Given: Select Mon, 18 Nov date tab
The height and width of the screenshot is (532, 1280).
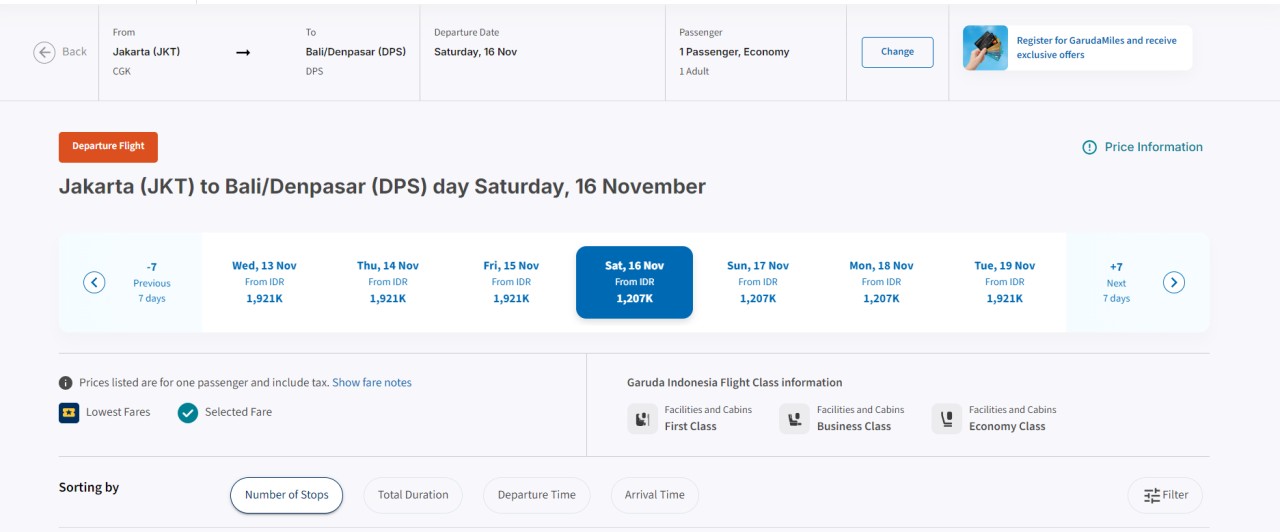Looking at the screenshot, I should point(881,282).
